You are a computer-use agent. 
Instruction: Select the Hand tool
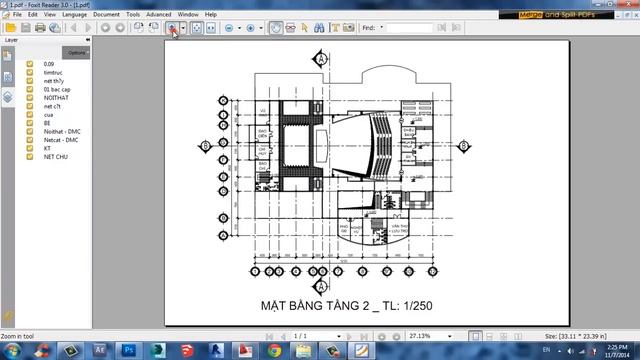click(x=276, y=28)
